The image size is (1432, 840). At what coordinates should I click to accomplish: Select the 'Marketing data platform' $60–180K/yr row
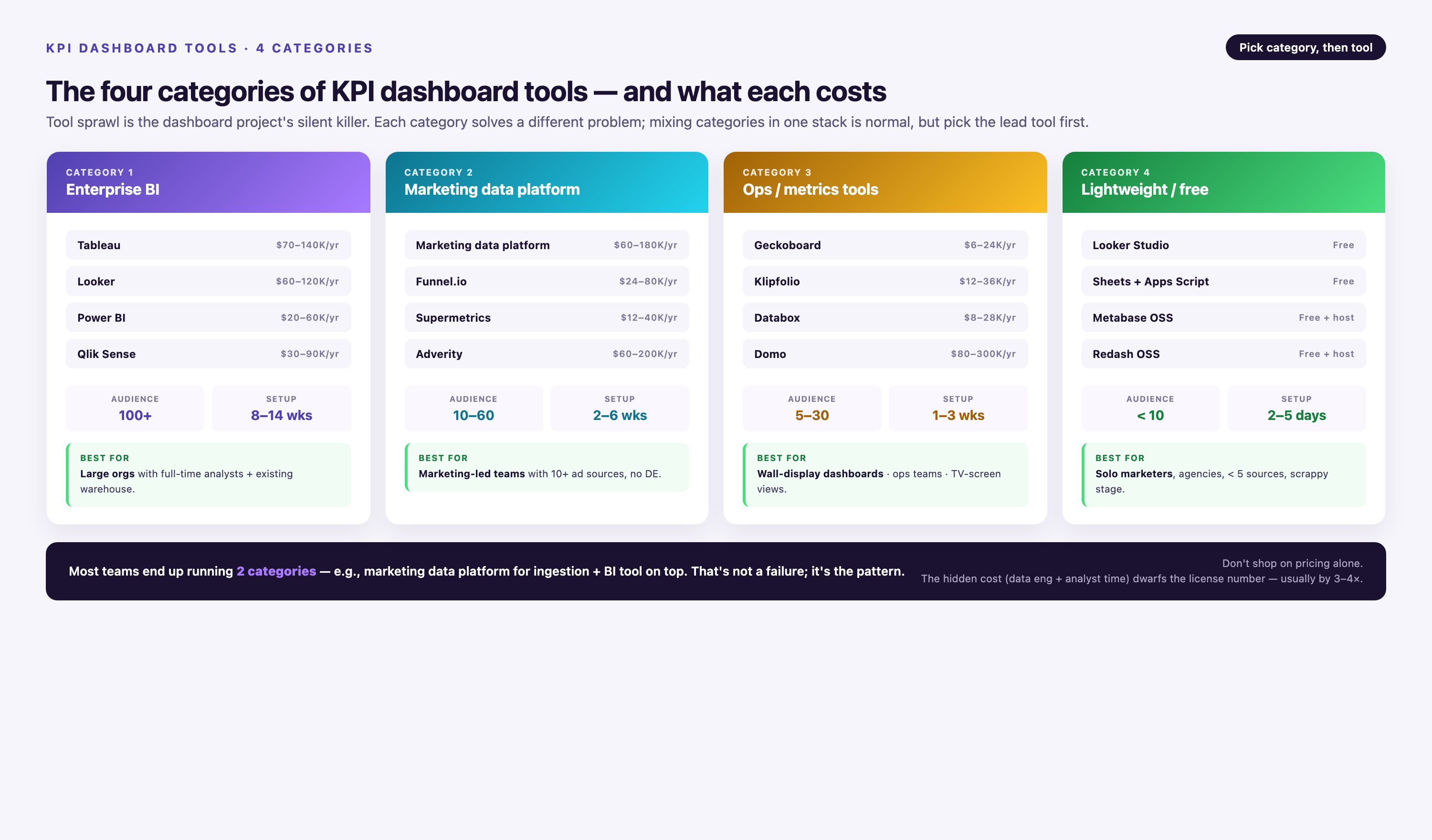click(x=547, y=245)
